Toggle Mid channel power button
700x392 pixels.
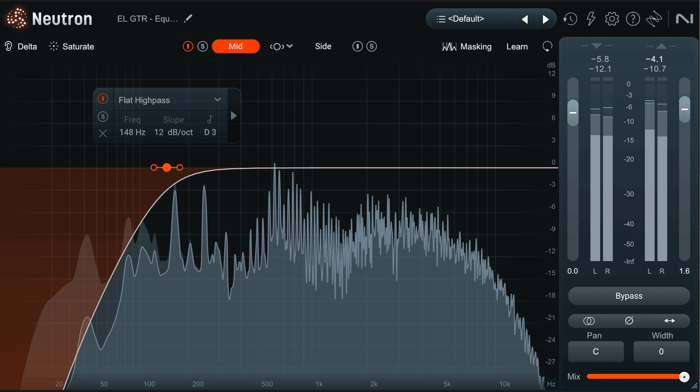click(188, 46)
